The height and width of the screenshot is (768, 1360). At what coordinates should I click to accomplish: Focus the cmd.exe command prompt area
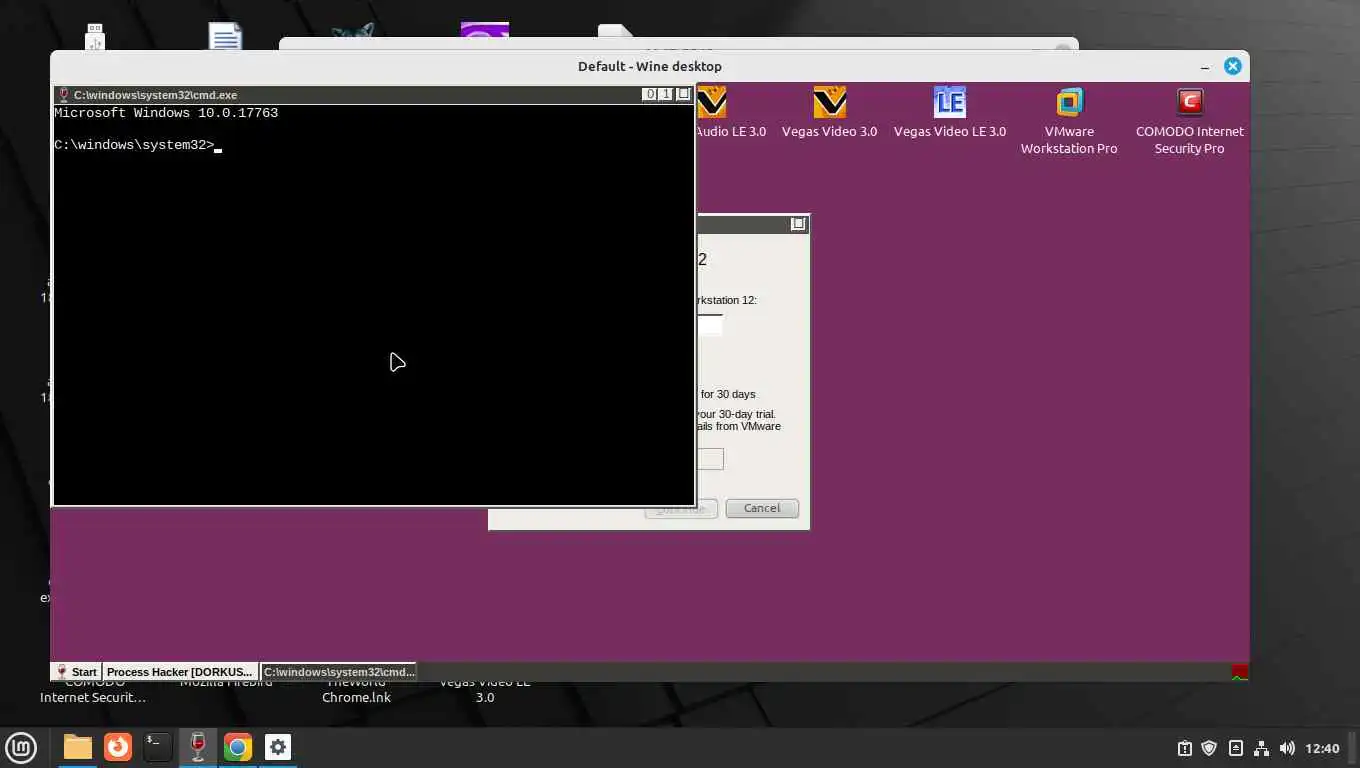point(373,305)
